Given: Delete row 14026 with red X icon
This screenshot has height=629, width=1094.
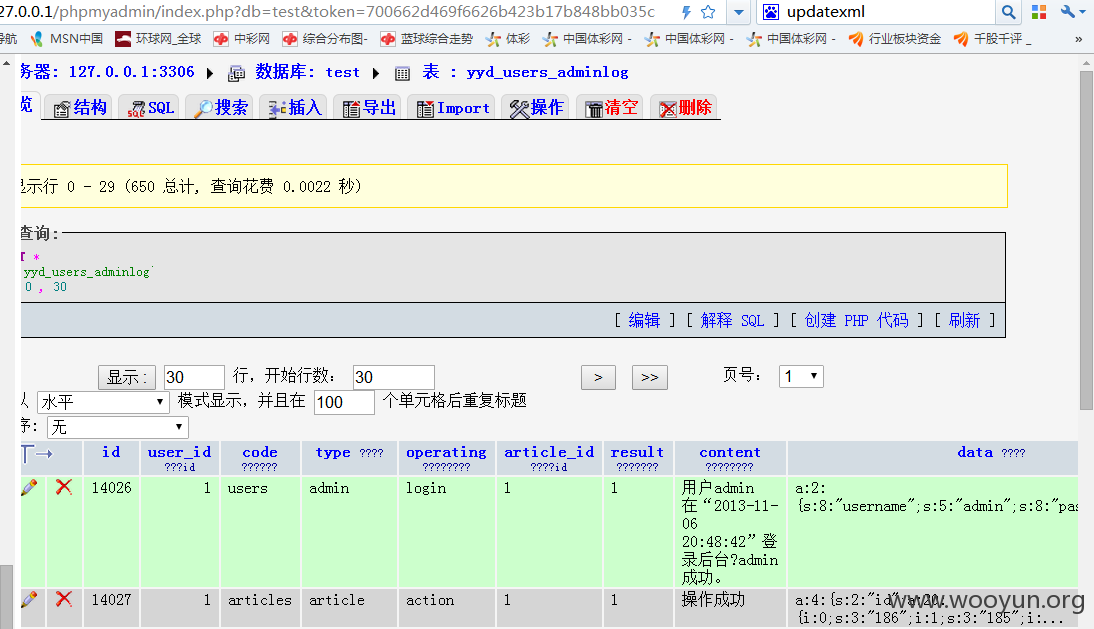Looking at the screenshot, I should pyautogui.click(x=63, y=487).
